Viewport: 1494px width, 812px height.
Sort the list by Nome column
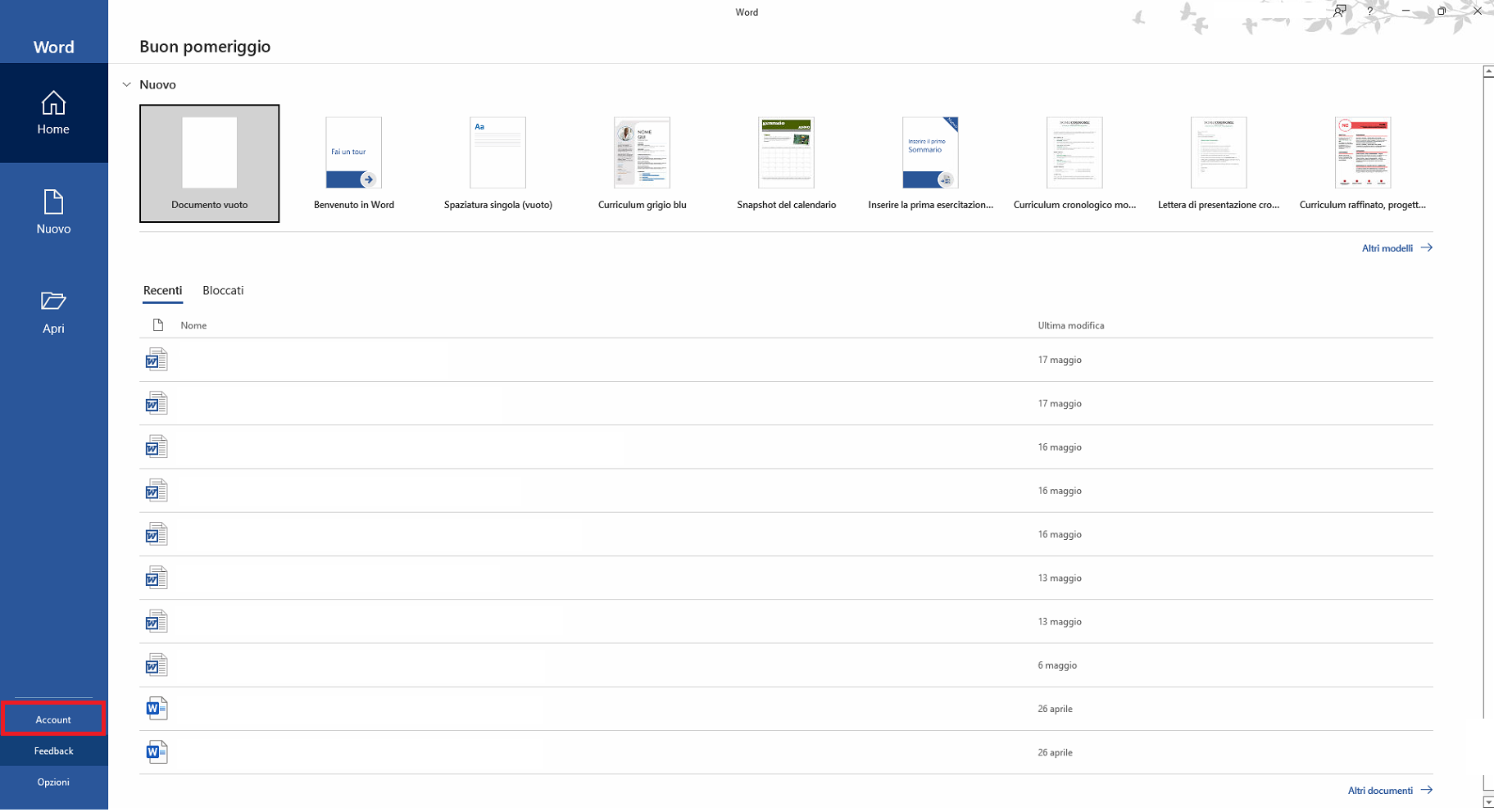tap(193, 325)
